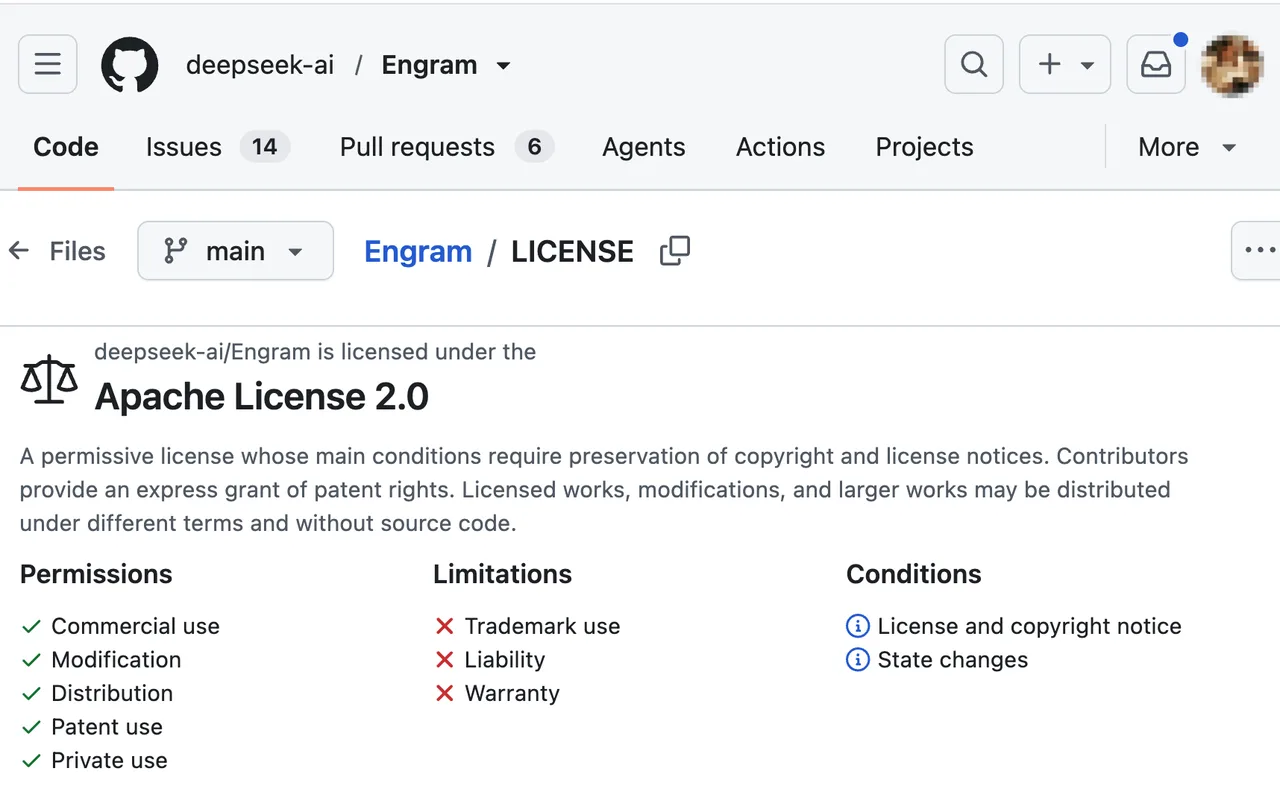Open the Pull requests tab

(x=446, y=147)
